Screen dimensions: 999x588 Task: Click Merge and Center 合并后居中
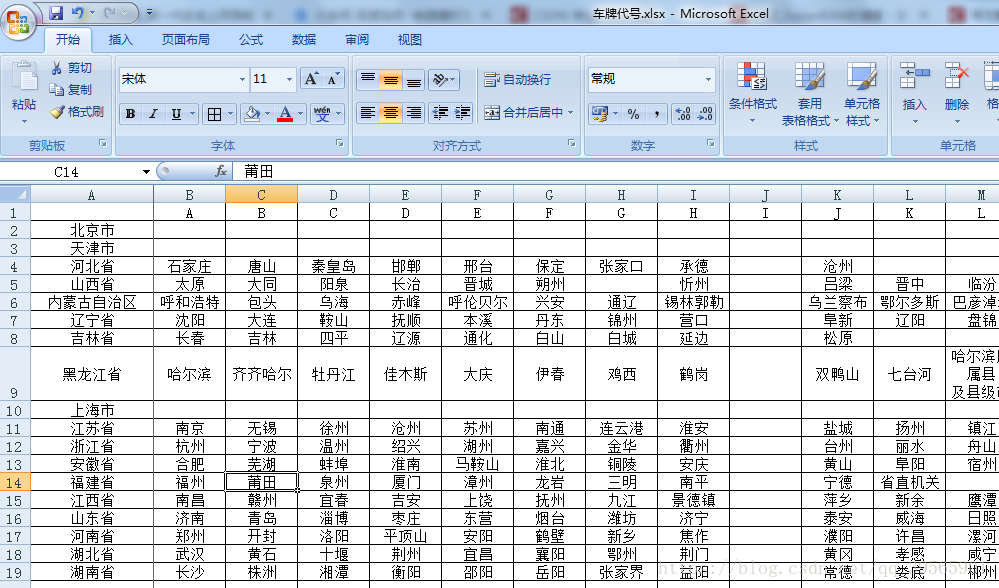point(523,113)
